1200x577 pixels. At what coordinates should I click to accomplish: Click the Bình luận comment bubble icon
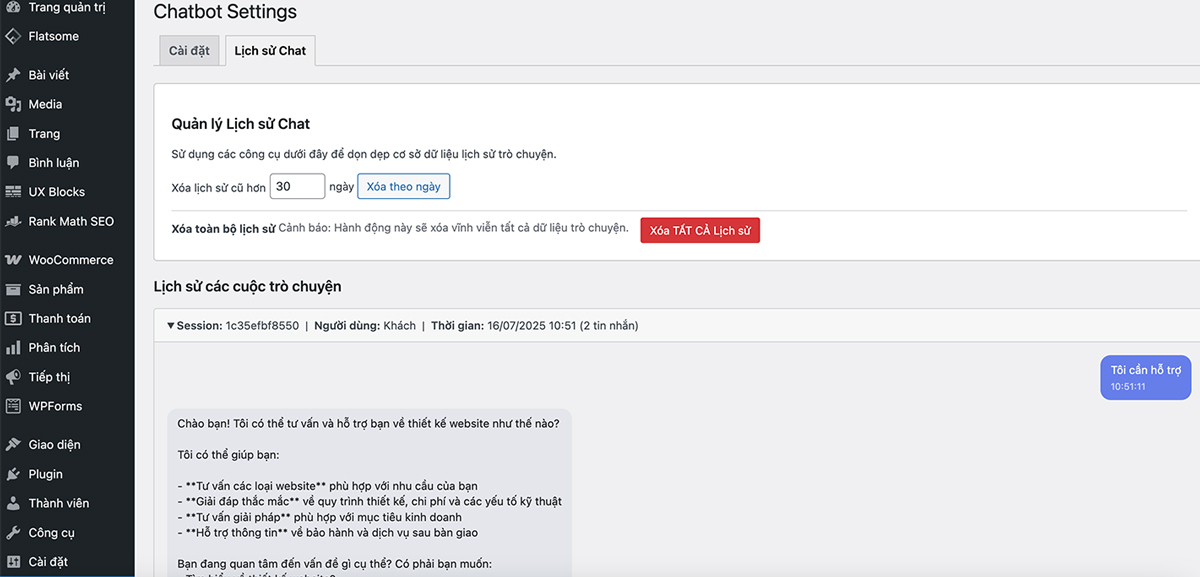pyautogui.click(x=13, y=162)
